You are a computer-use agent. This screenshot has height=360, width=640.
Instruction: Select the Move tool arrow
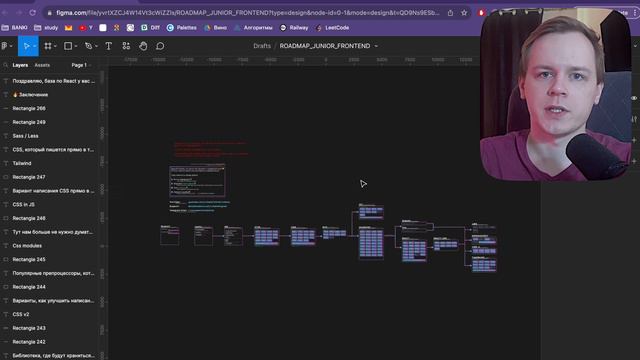pos(26,46)
